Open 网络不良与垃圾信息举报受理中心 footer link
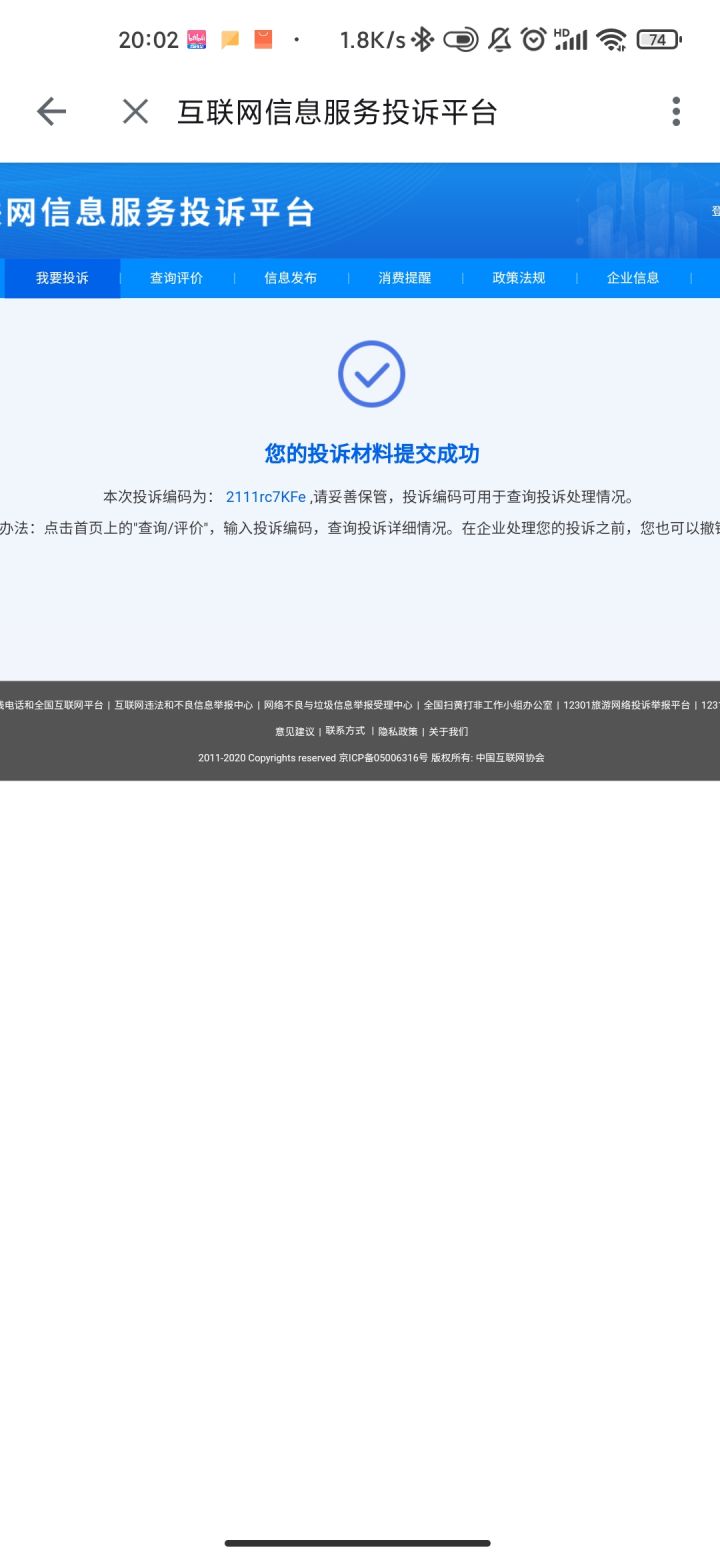Viewport: 720px width, 1560px height. coord(338,705)
